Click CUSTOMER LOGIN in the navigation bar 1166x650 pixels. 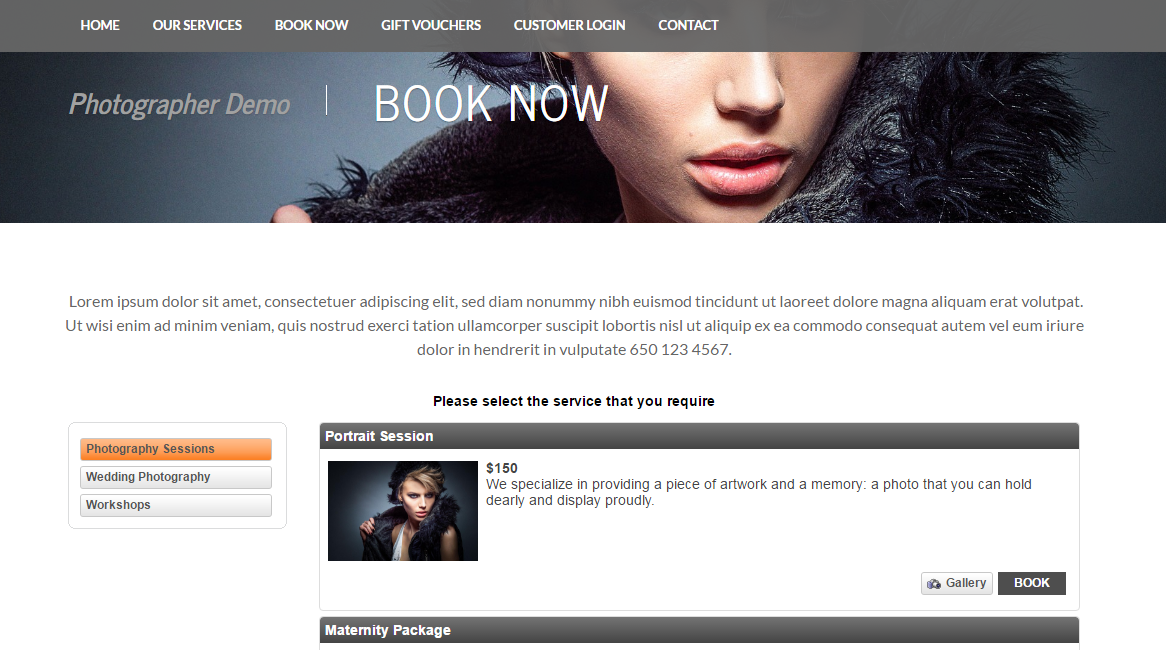pyautogui.click(x=569, y=25)
